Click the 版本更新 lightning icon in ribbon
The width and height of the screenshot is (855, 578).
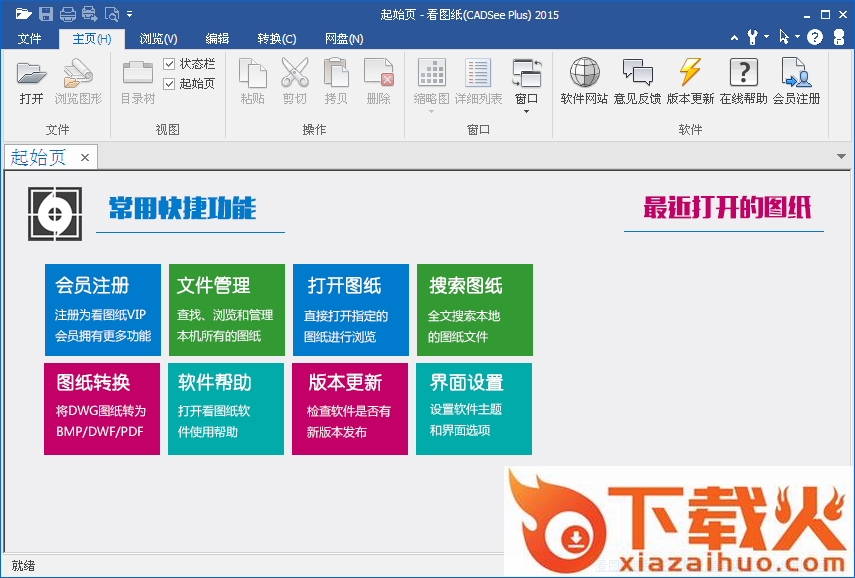[690, 74]
